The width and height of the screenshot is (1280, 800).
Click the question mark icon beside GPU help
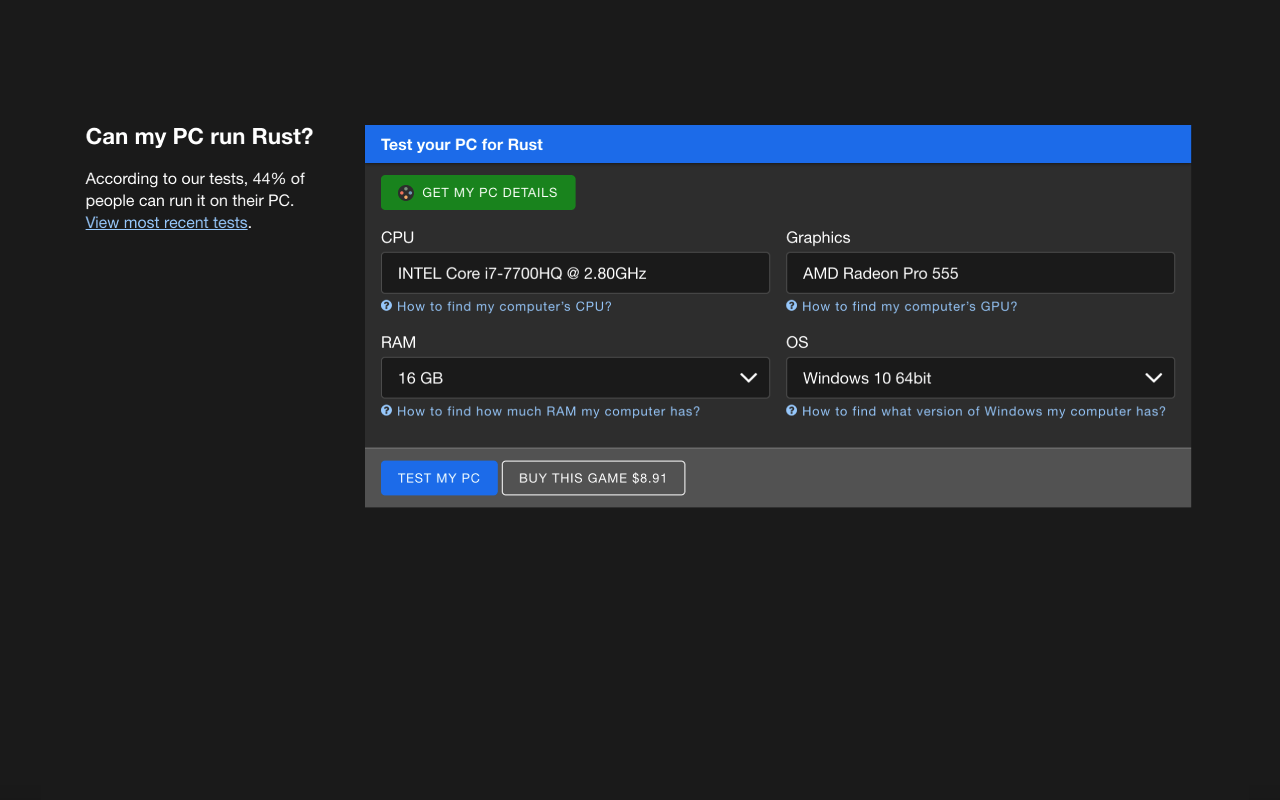(x=792, y=306)
